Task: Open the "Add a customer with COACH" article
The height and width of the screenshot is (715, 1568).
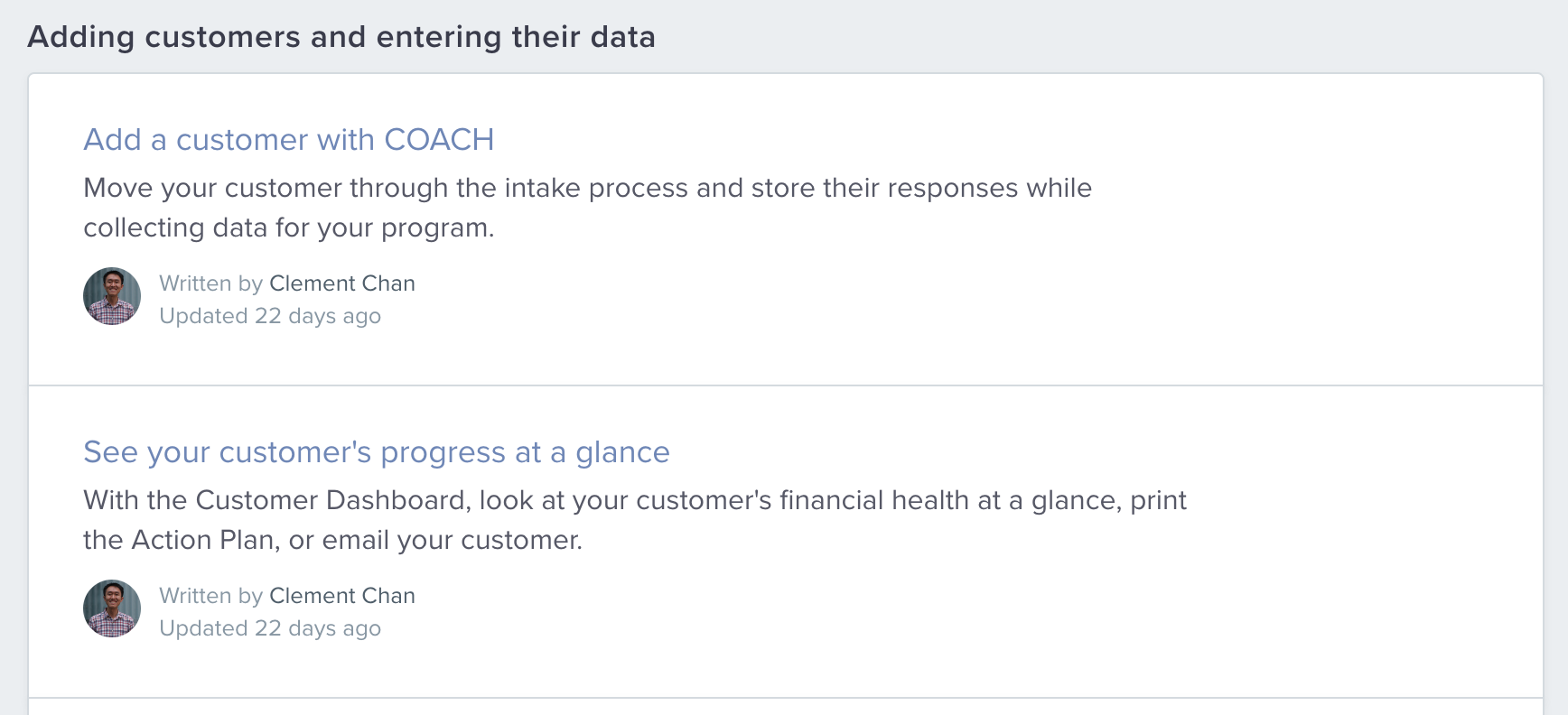Action: coord(288,140)
